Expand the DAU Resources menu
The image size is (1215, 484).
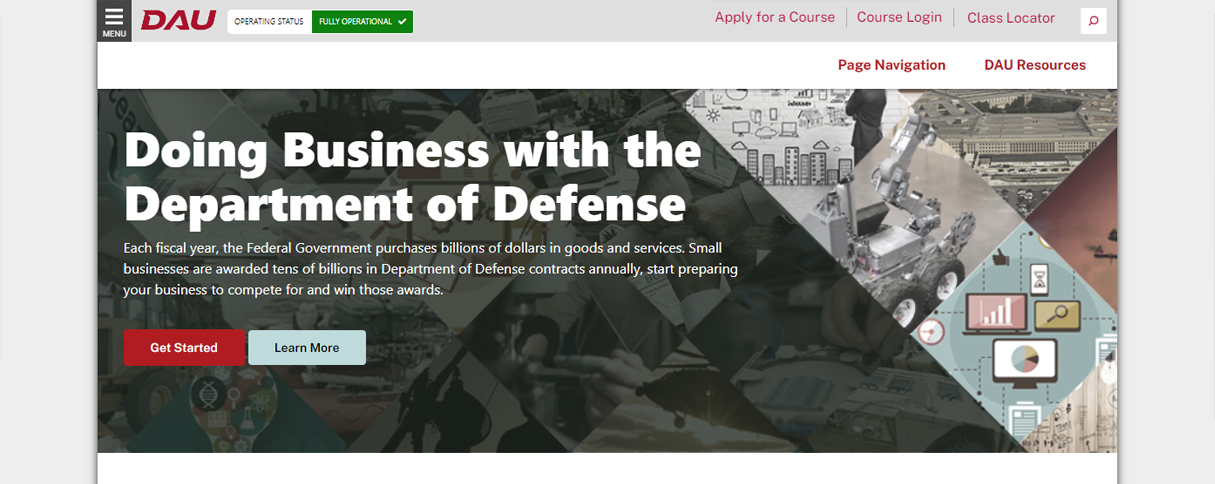(1034, 65)
